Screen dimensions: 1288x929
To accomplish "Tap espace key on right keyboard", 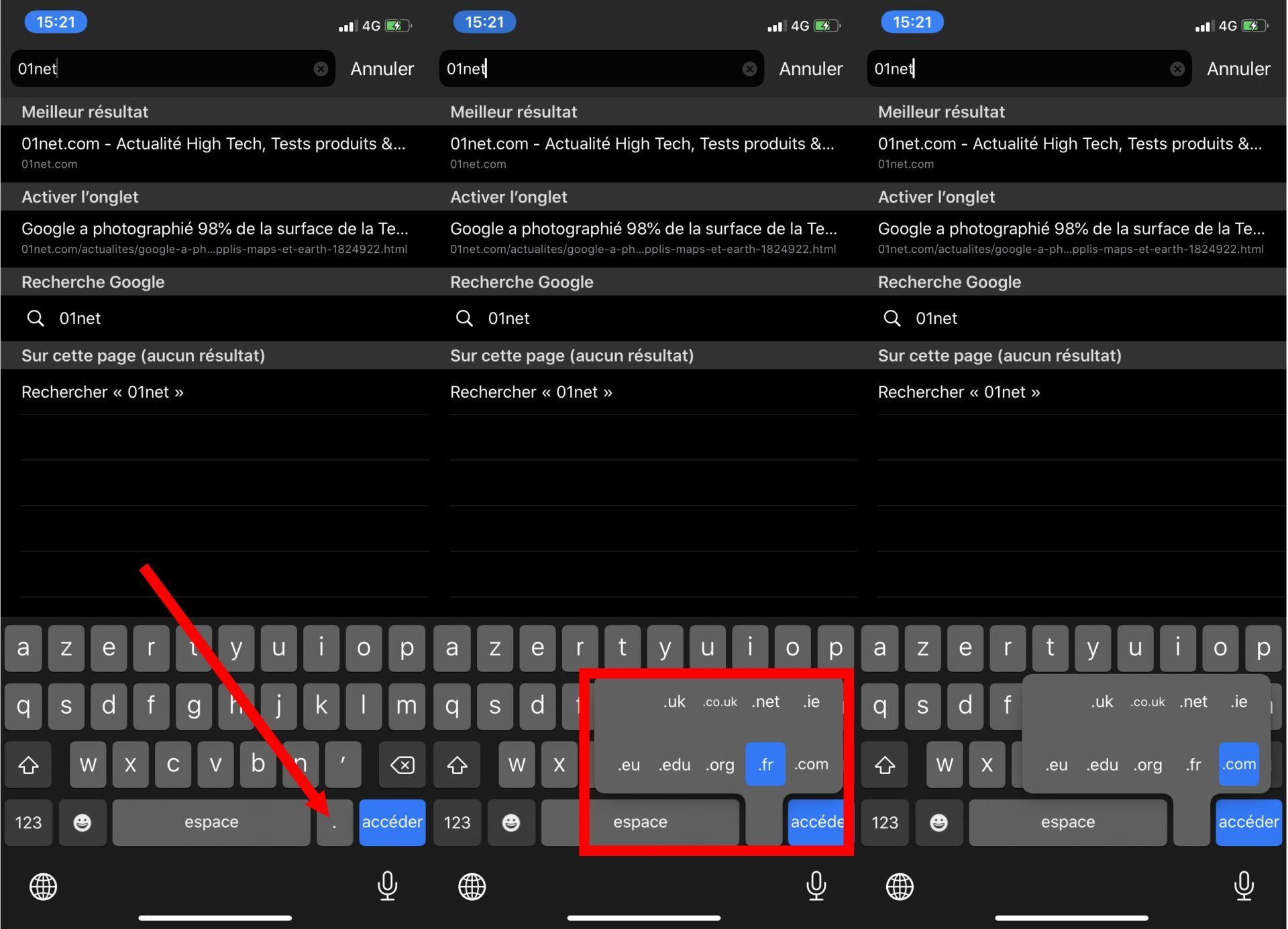I will coord(1068,822).
